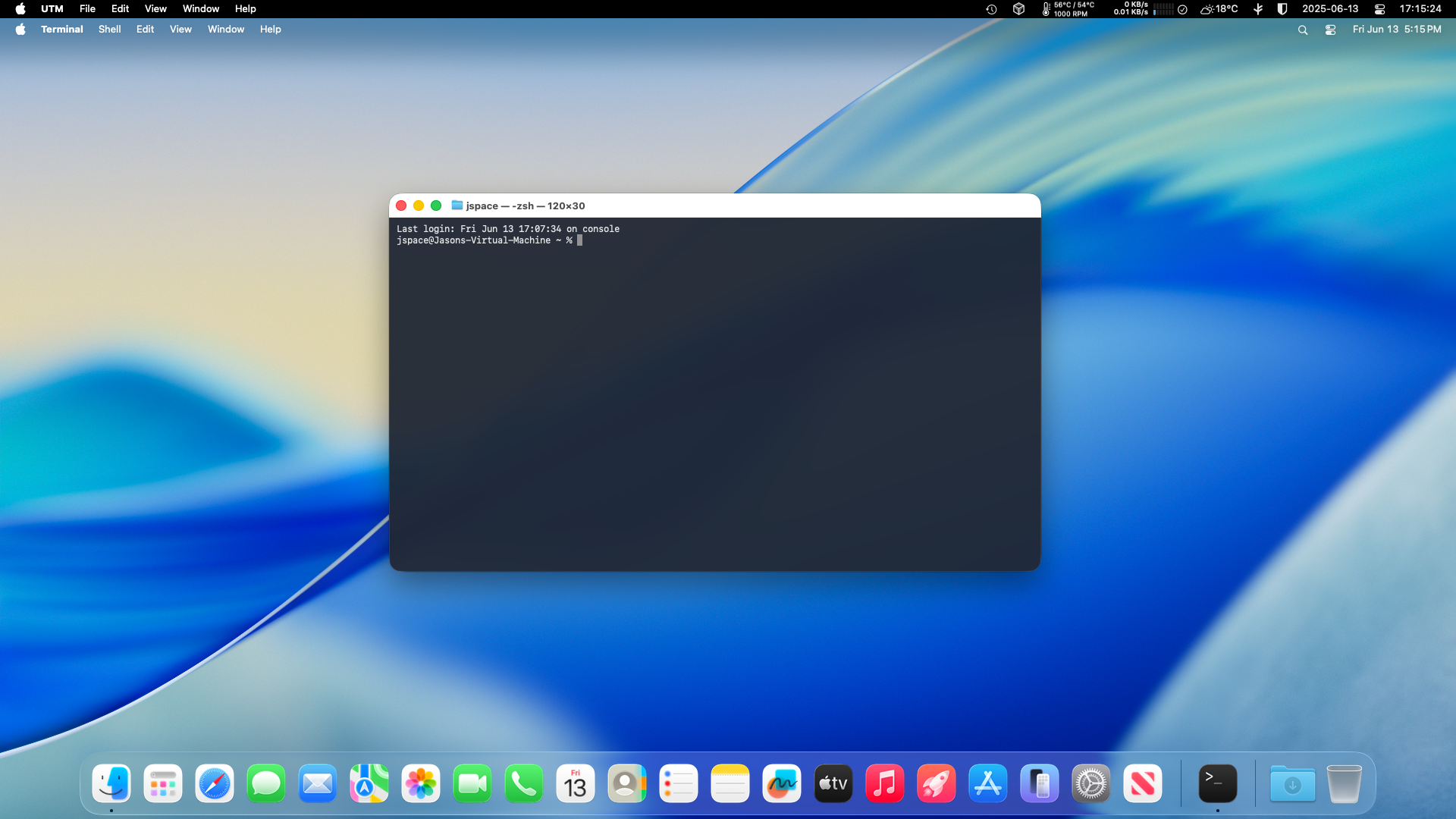Click the Freeform app icon

[x=782, y=784]
